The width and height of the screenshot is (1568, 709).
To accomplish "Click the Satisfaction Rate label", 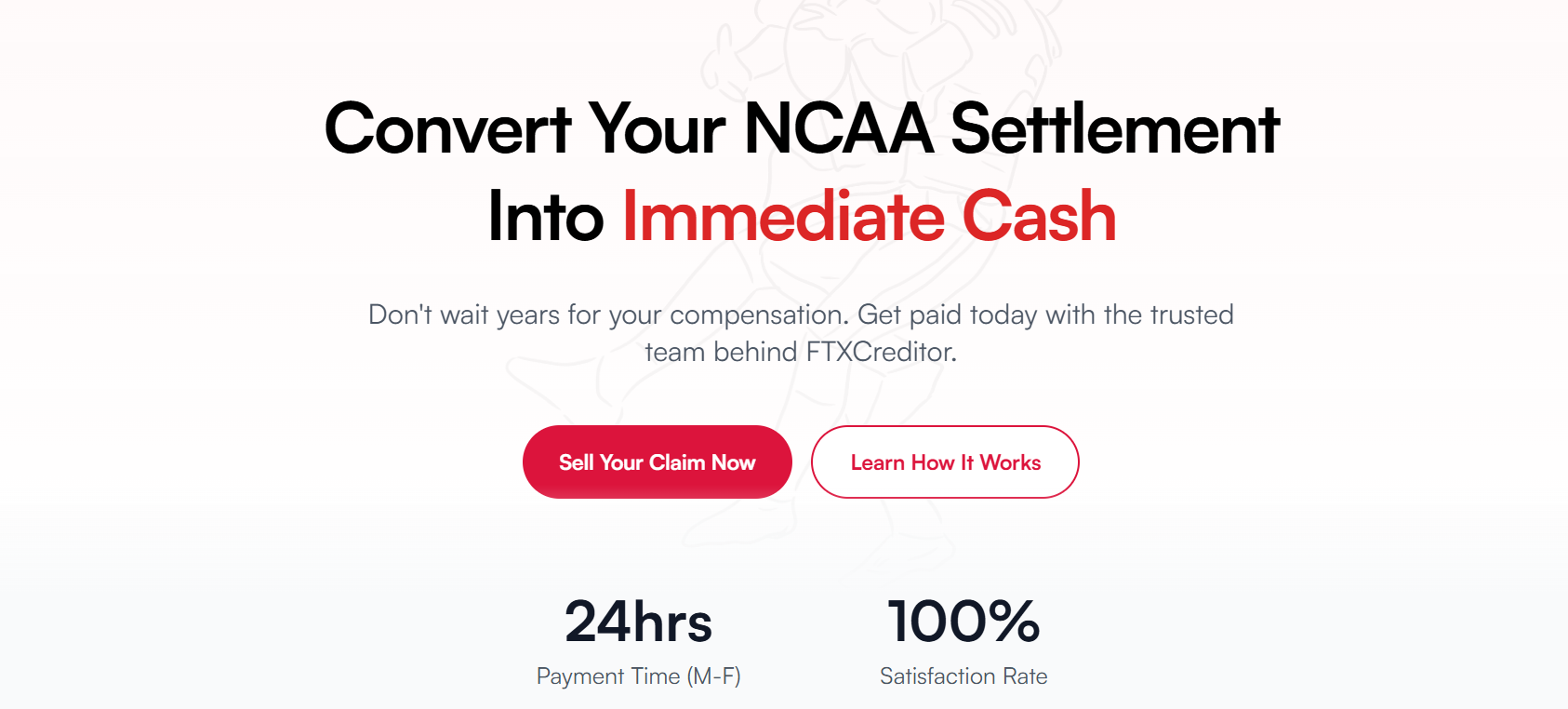I will (963, 676).
